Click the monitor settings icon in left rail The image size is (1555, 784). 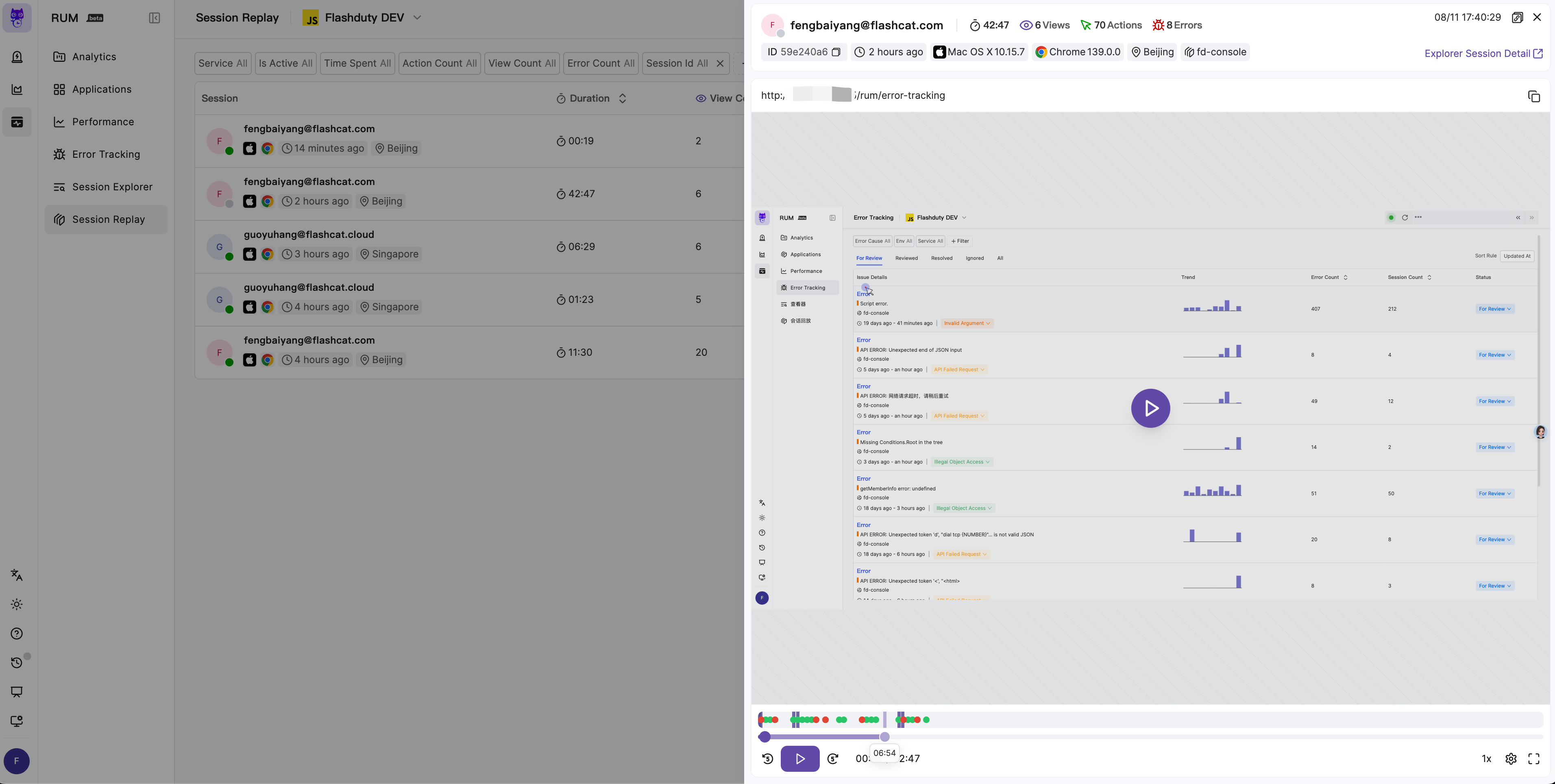[x=17, y=721]
